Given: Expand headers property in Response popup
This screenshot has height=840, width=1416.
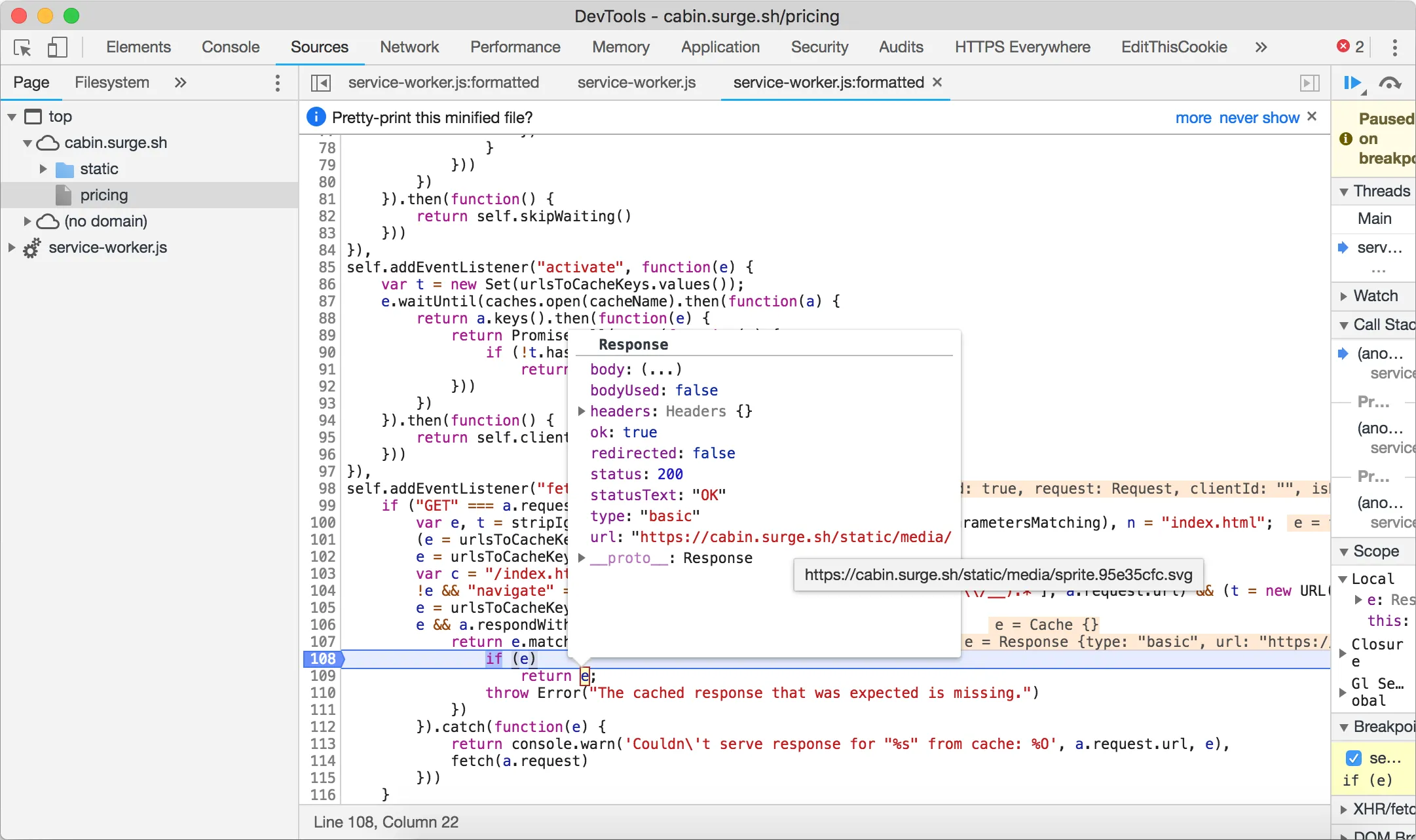Looking at the screenshot, I should pyautogui.click(x=581, y=411).
